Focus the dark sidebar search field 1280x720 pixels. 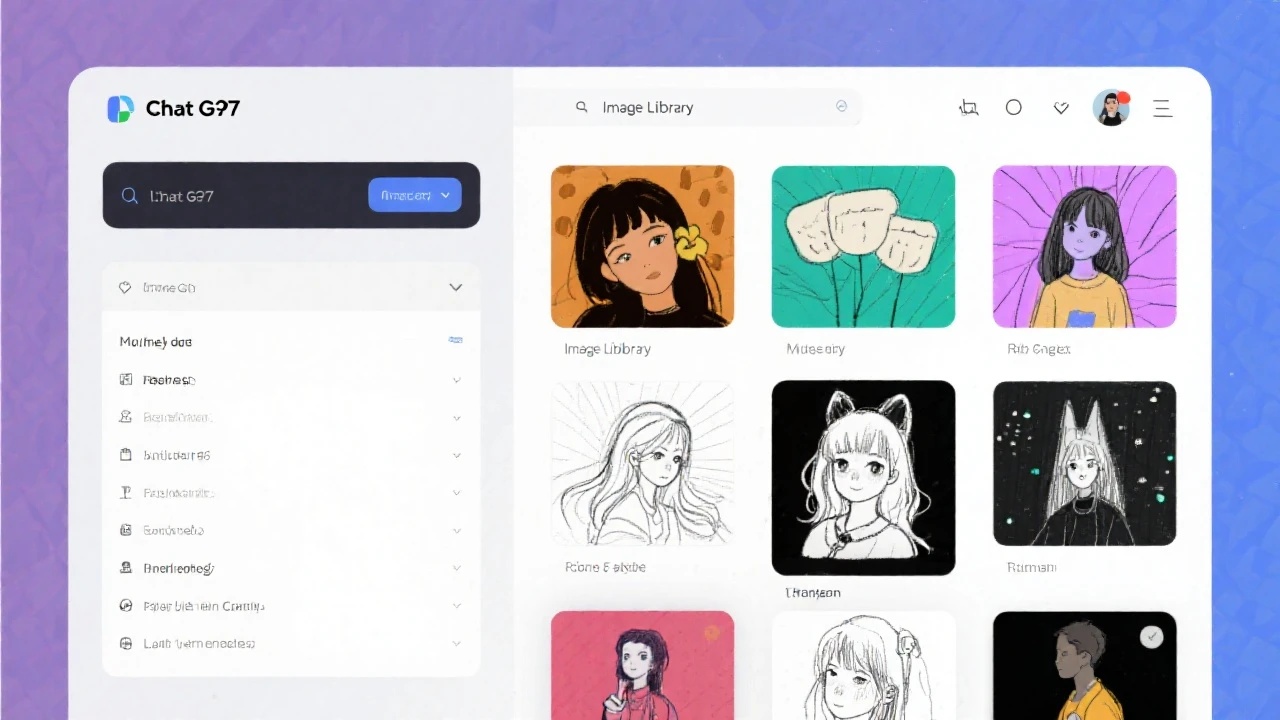point(291,195)
